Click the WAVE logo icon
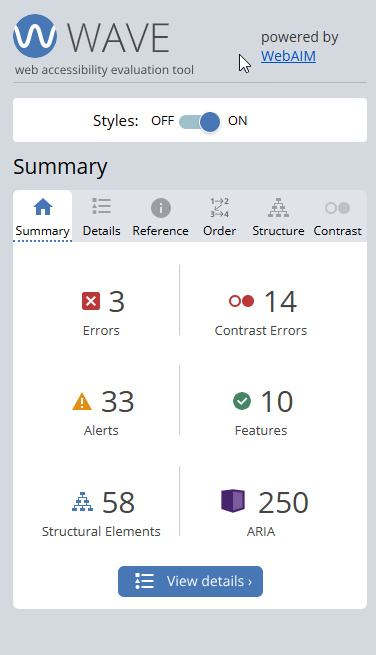376x655 pixels. click(x=35, y=36)
